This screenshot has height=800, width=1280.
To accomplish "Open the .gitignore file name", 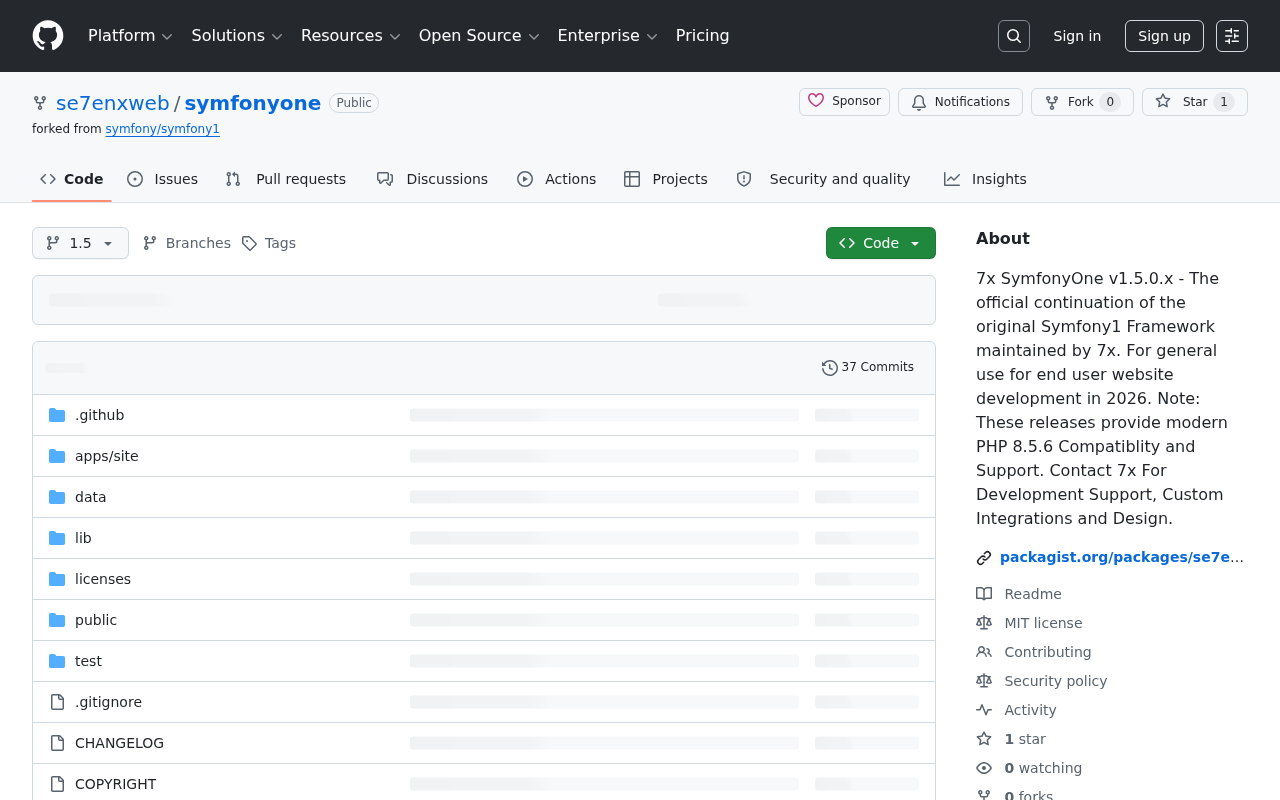I will (x=108, y=702).
